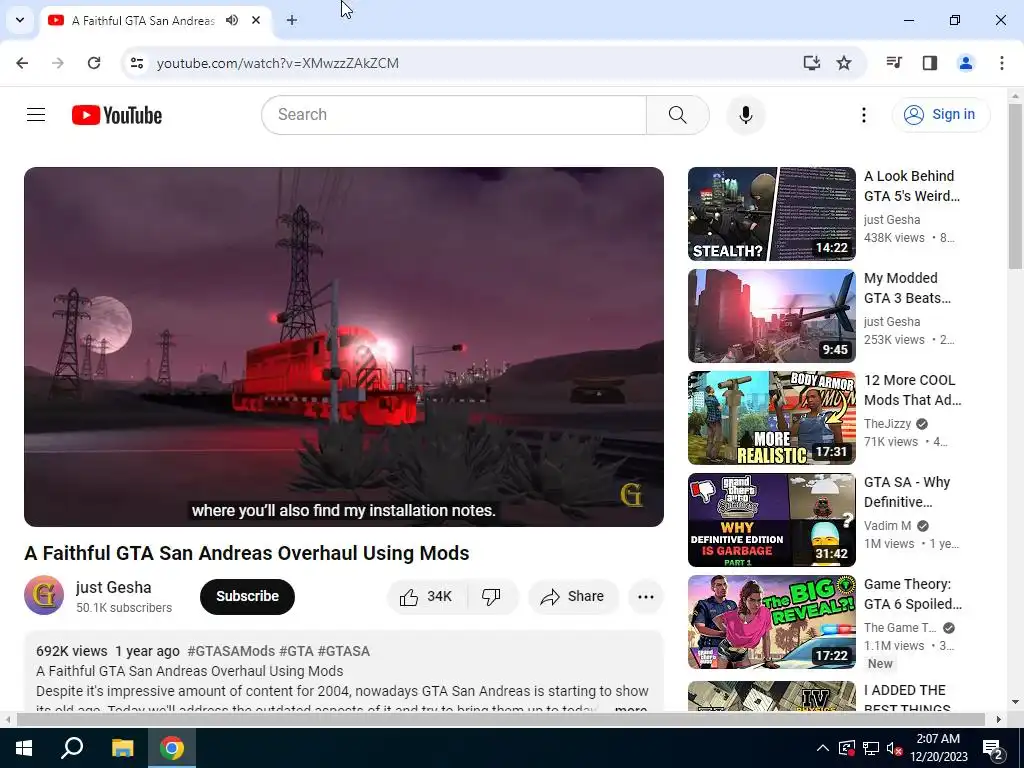Go forward in browser history
The image size is (1024, 768).
pyautogui.click(x=57, y=63)
